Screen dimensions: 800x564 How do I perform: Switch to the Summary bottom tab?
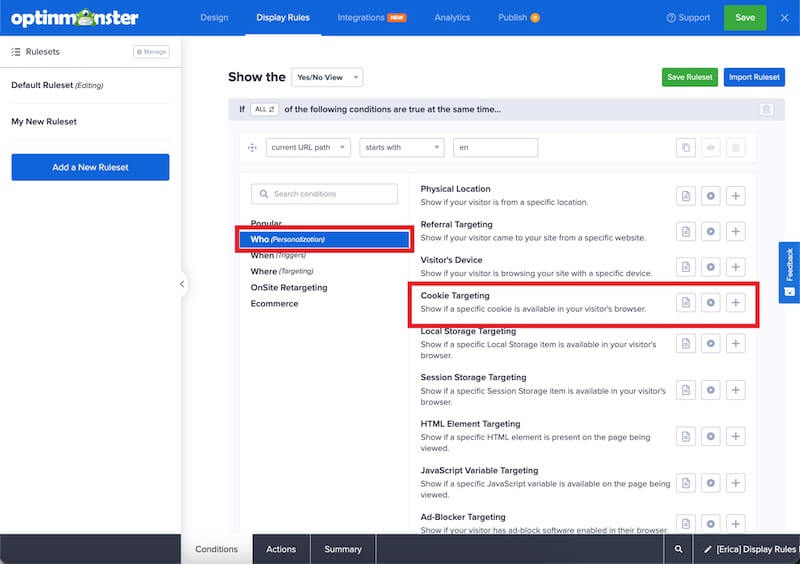[343, 549]
